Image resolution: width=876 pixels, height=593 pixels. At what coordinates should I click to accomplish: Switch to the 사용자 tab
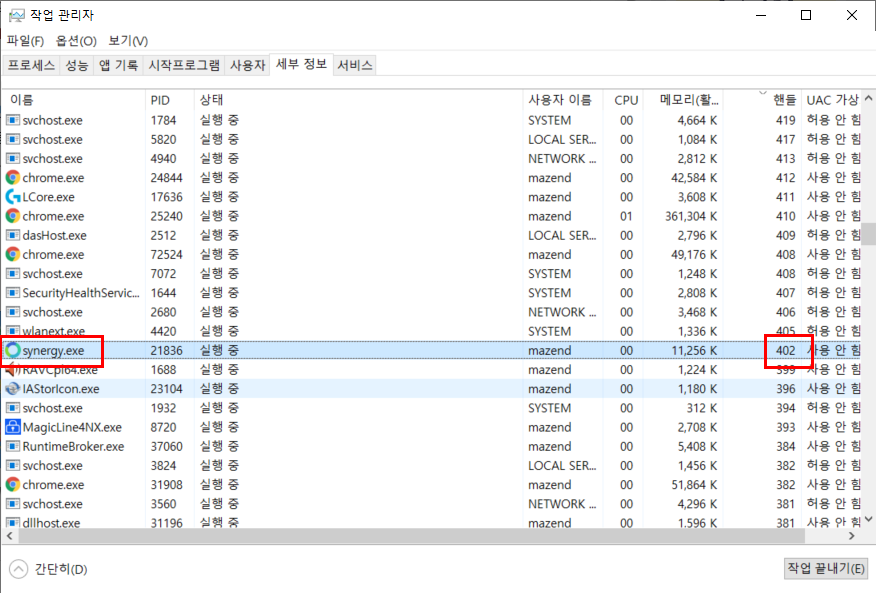247,65
